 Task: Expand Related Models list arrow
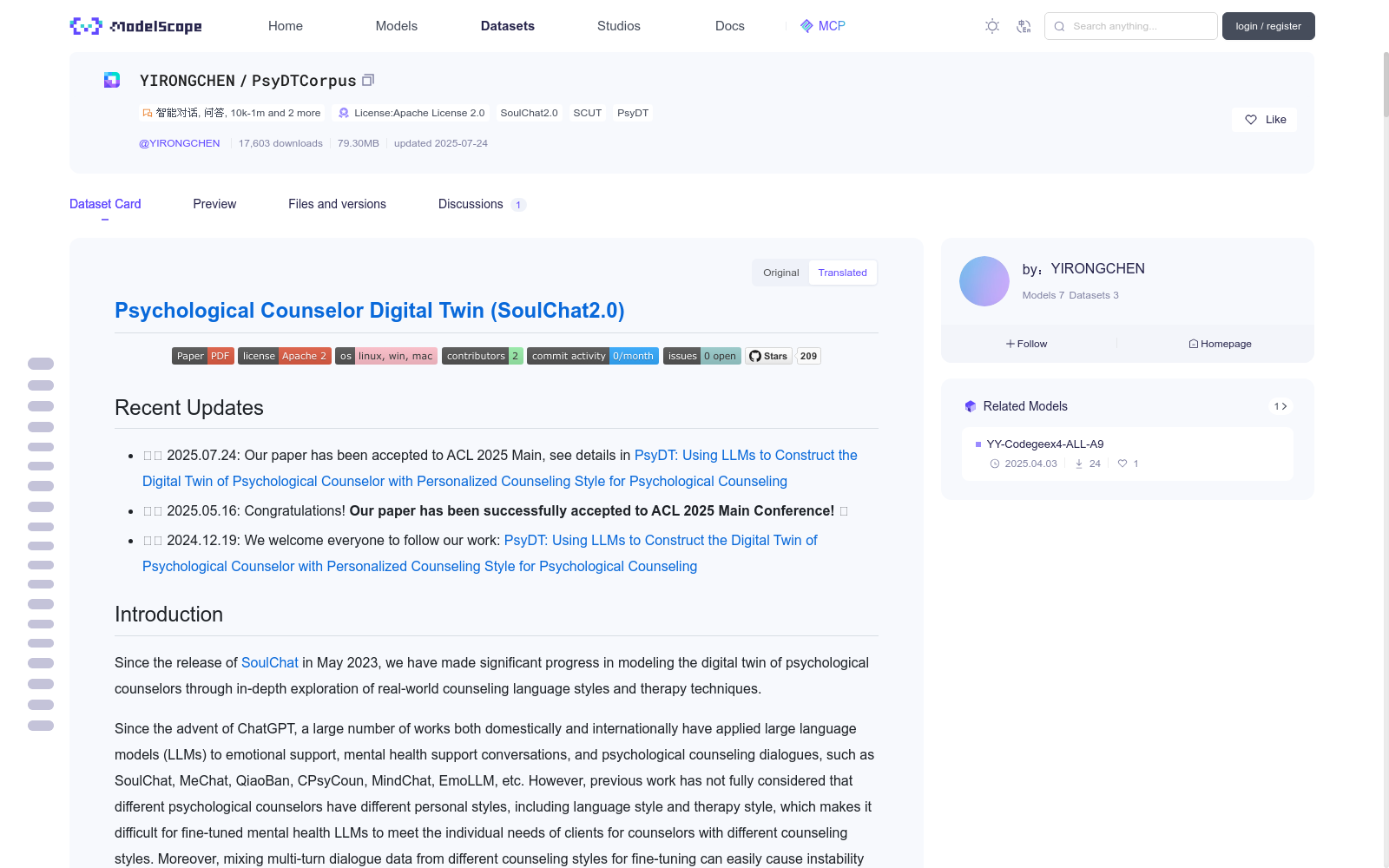(x=1280, y=406)
